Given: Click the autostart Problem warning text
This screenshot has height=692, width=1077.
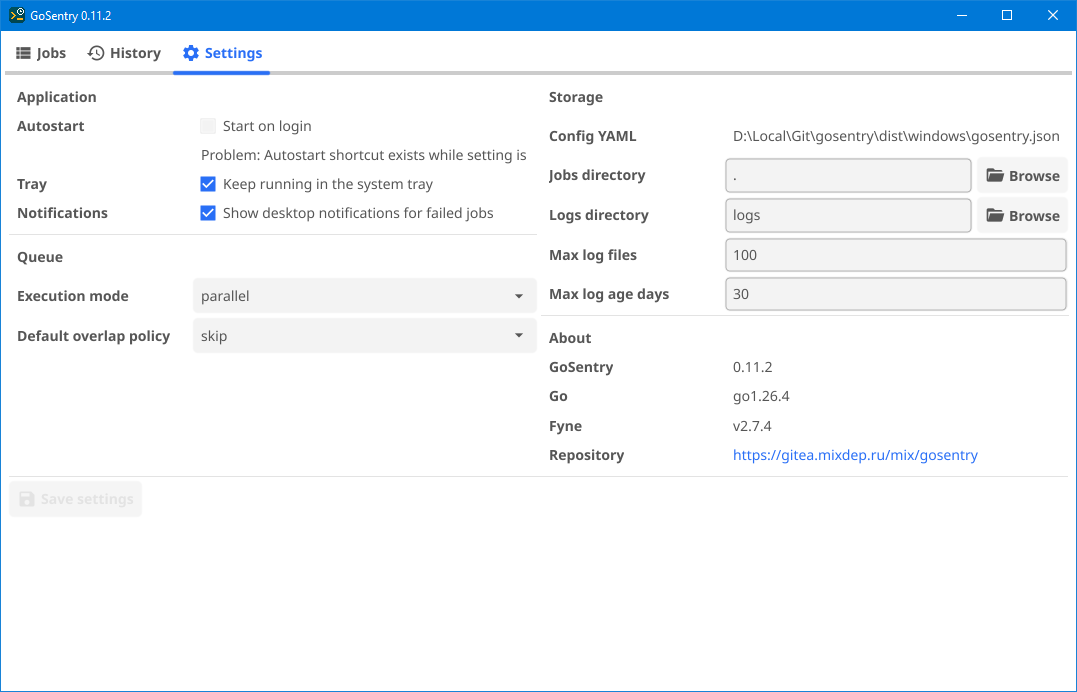Looking at the screenshot, I should click(363, 155).
